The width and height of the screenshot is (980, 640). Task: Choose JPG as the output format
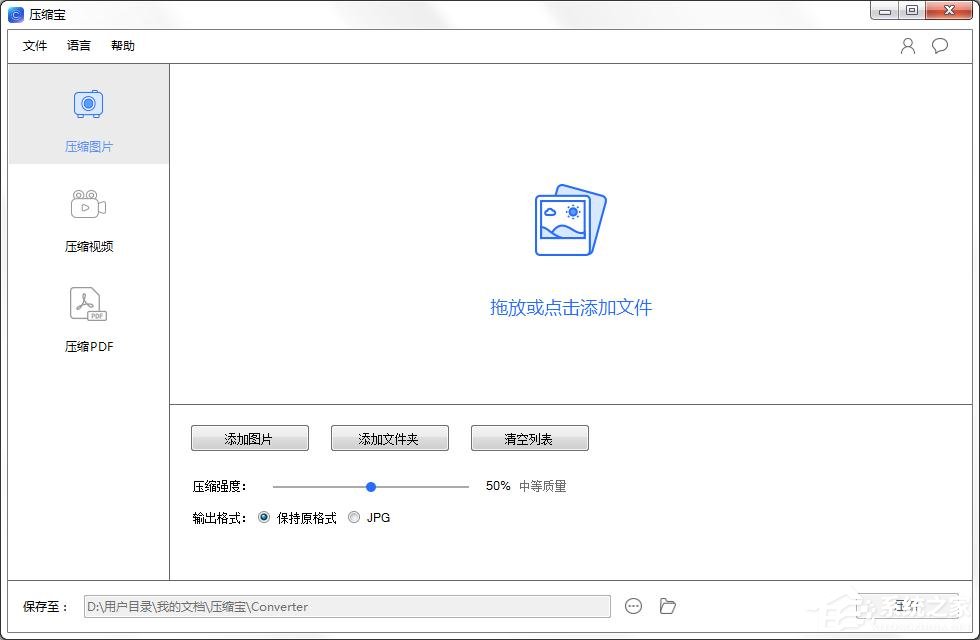354,517
